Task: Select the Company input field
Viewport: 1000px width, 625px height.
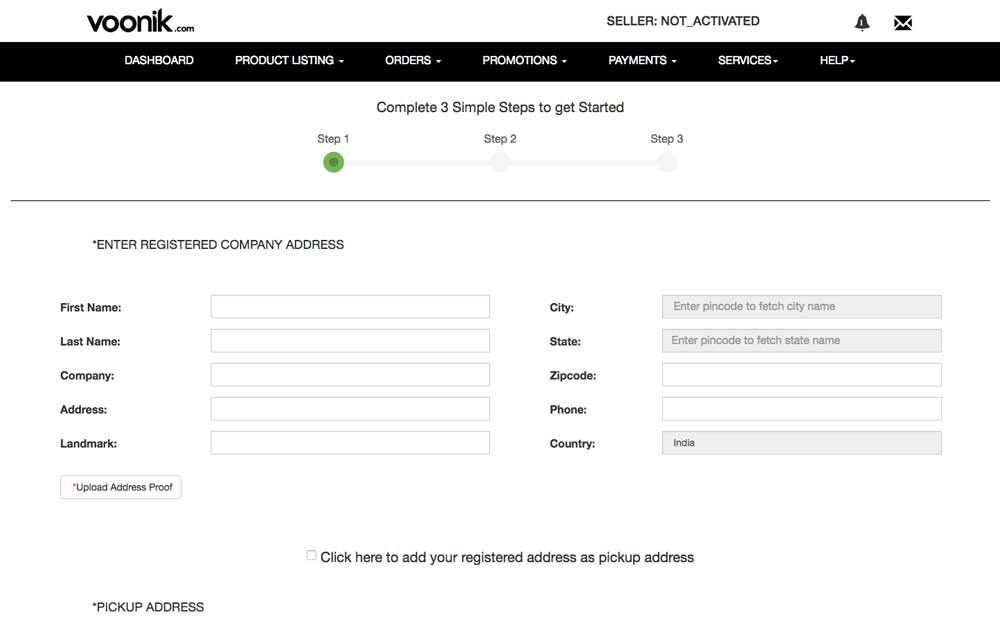Action: coord(349,374)
